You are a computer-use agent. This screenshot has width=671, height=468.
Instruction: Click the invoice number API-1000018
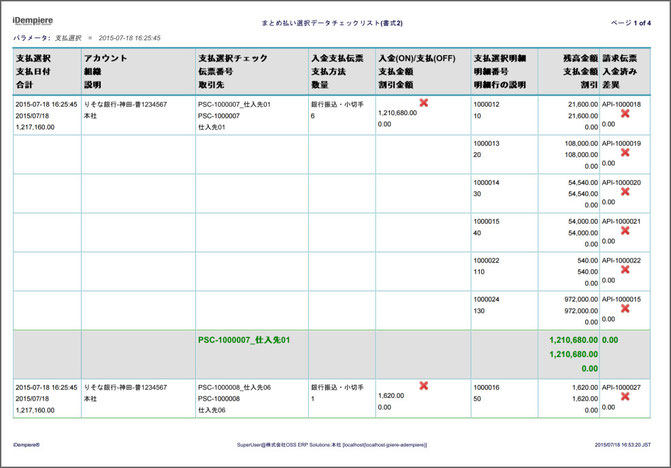[621, 104]
